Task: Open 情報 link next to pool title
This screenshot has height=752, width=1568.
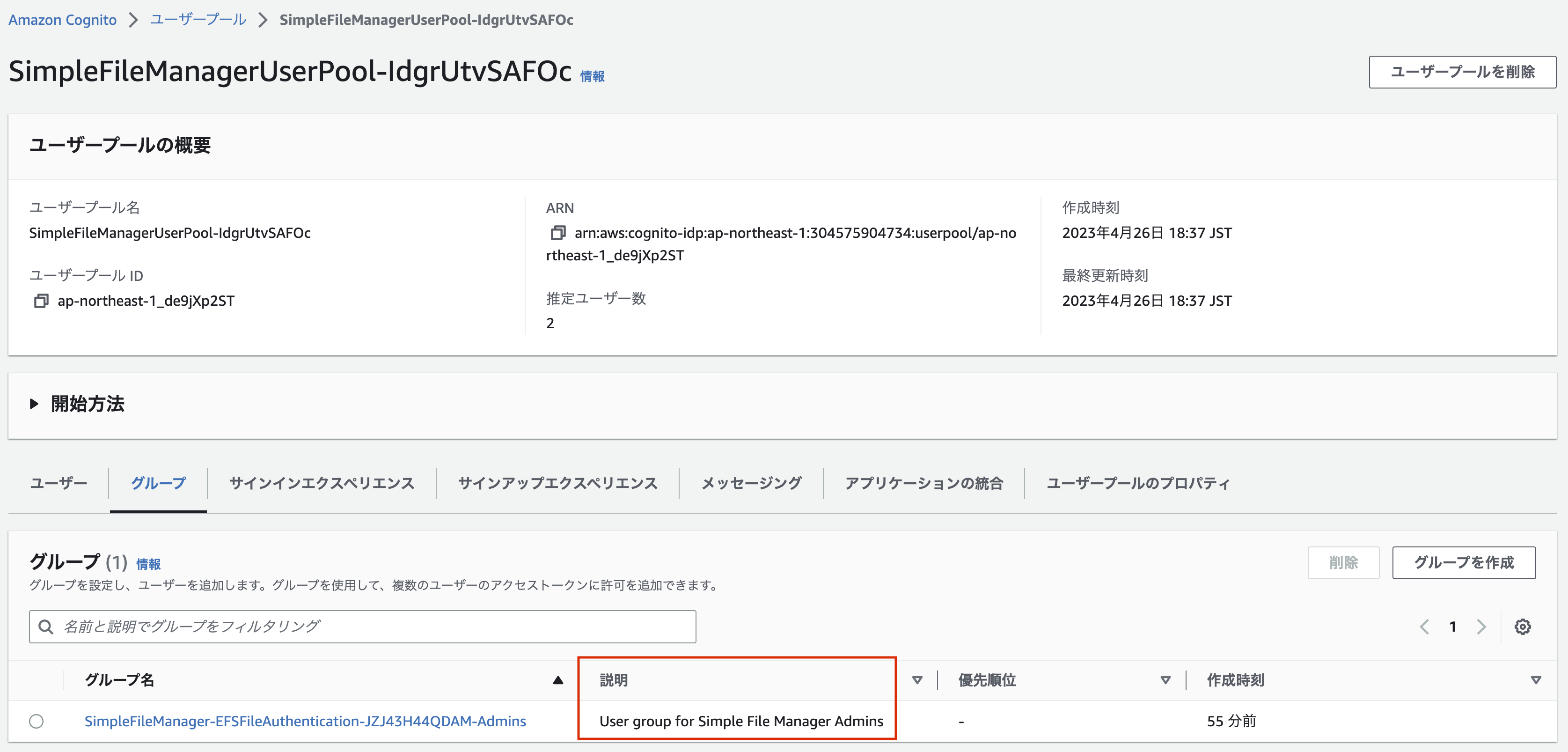Action: coord(592,76)
